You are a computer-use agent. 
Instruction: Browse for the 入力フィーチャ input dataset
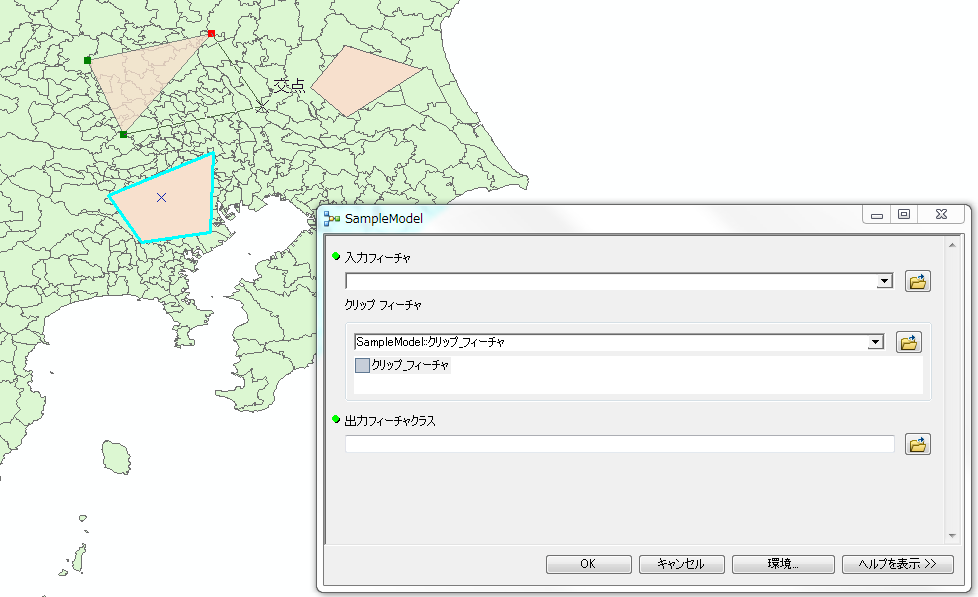tap(917, 281)
